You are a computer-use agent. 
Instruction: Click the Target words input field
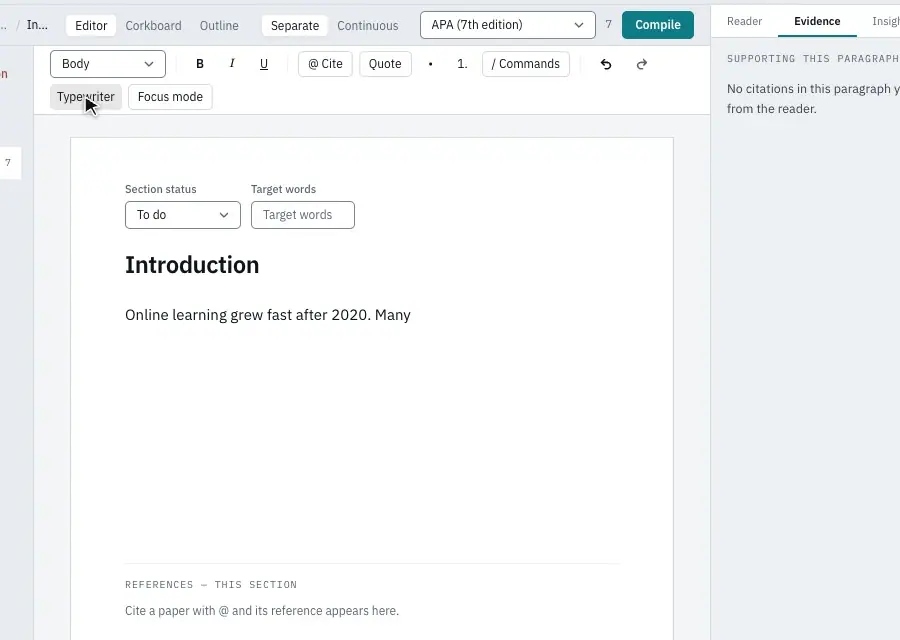click(x=302, y=215)
